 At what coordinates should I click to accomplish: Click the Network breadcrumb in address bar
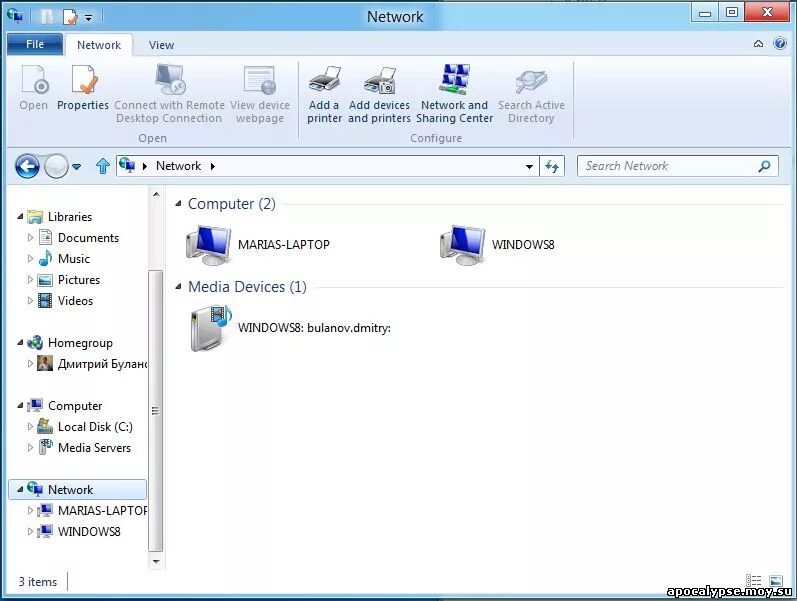pos(178,166)
